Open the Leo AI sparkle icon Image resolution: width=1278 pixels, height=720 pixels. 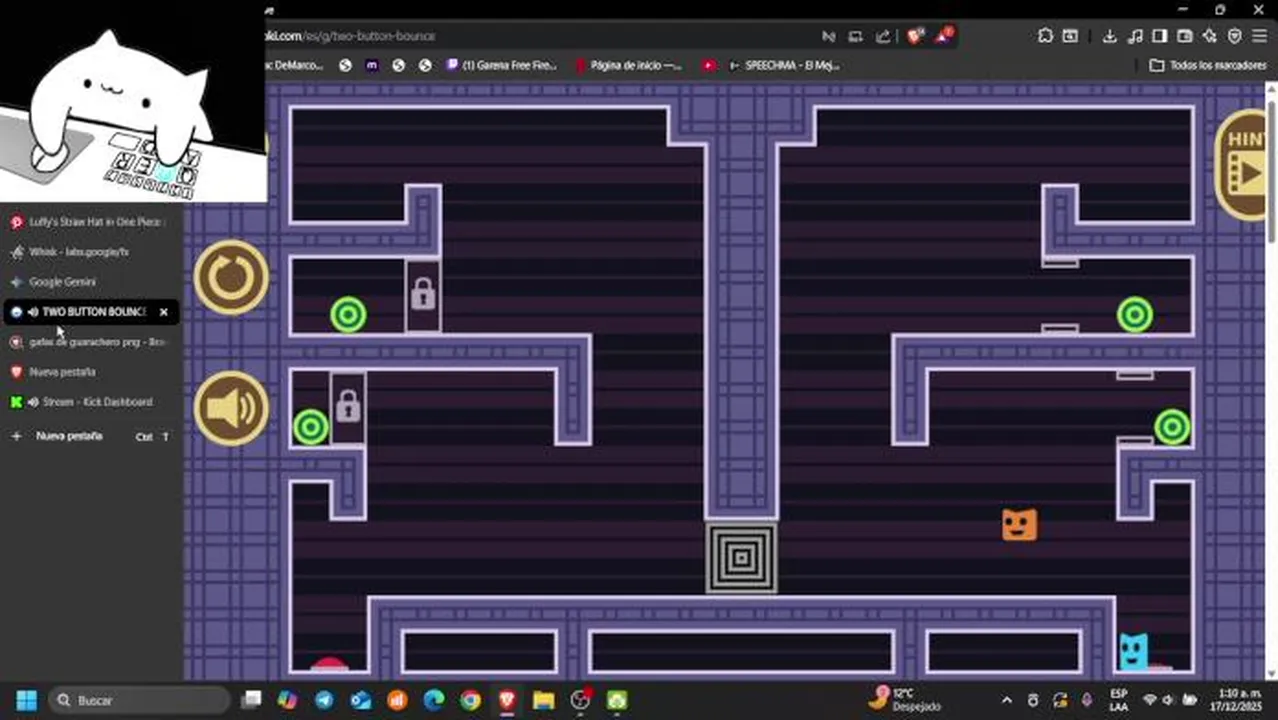tap(1209, 36)
